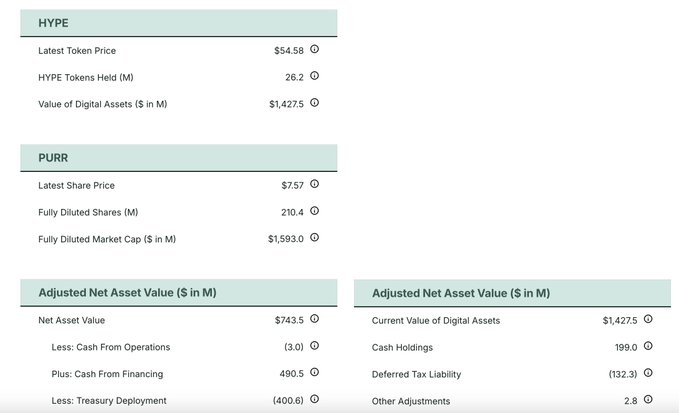Click info icon beside Other Adjustments

[x=648, y=400]
